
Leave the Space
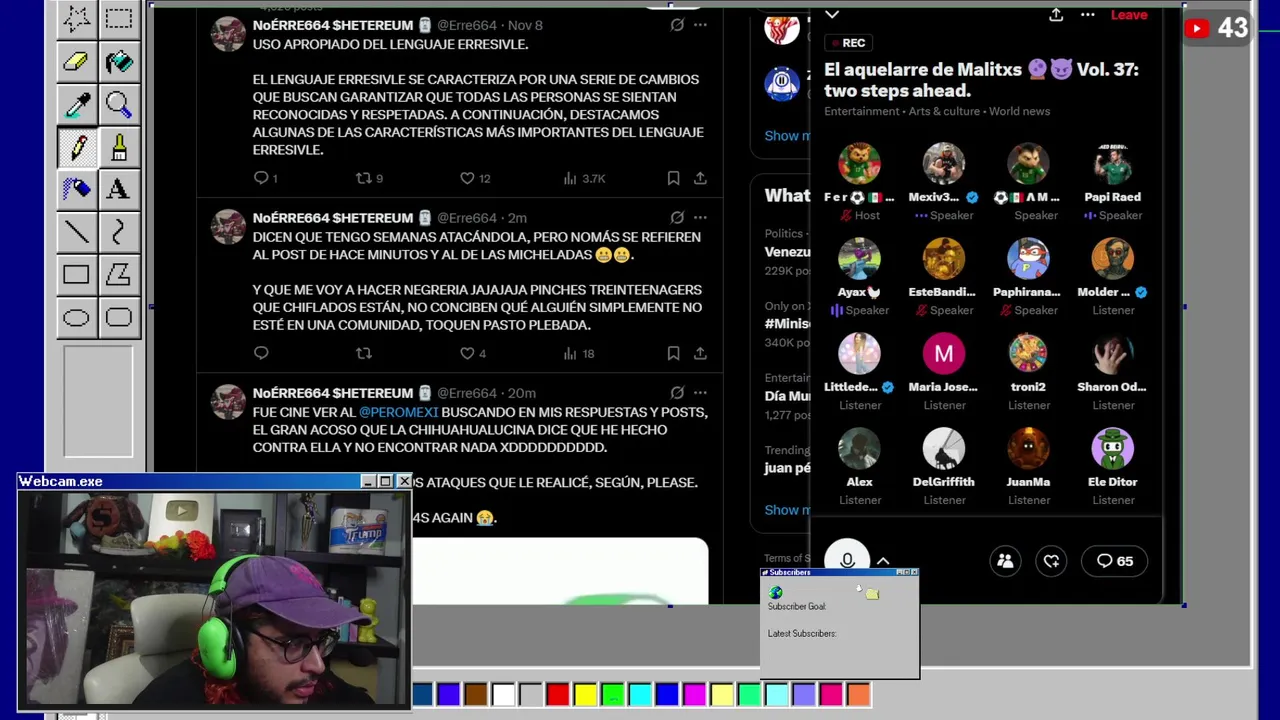(1129, 15)
